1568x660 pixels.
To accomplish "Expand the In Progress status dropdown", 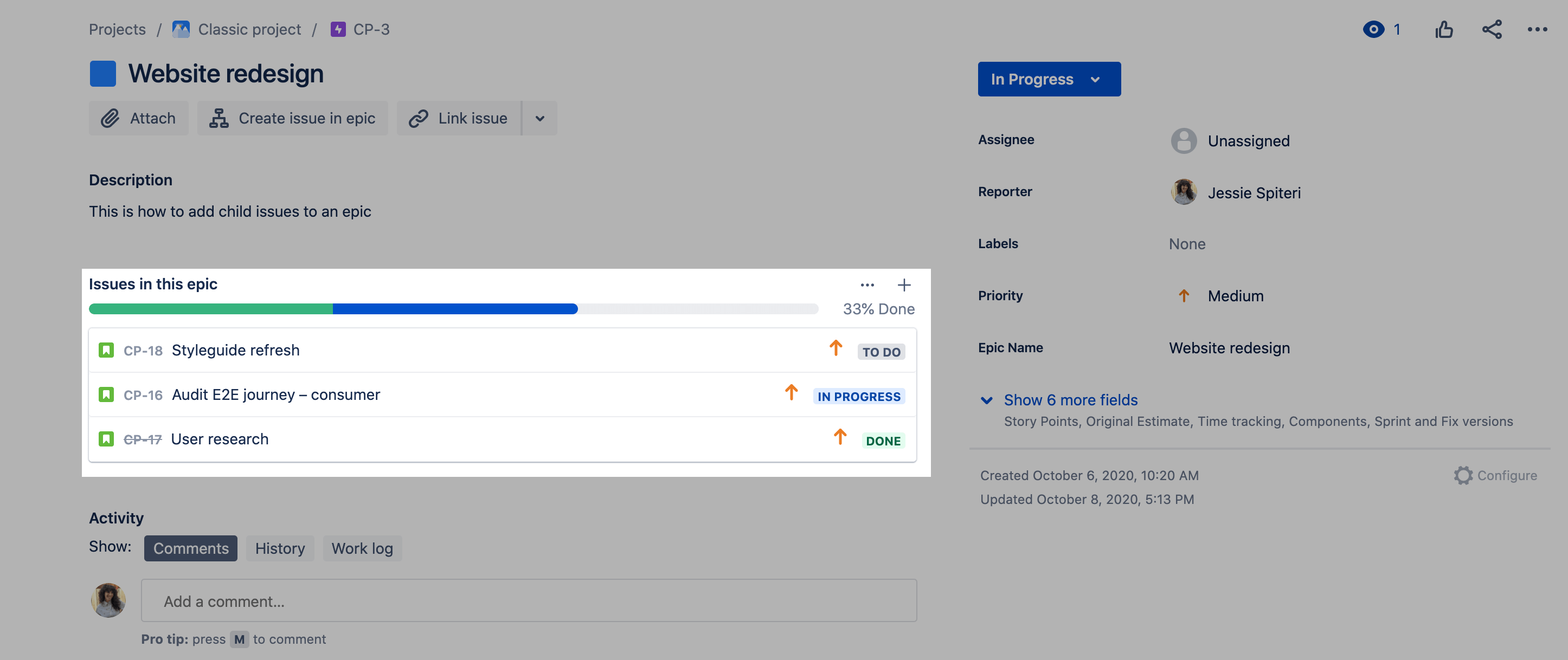I will pyautogui.click(x=1048, y=78).
